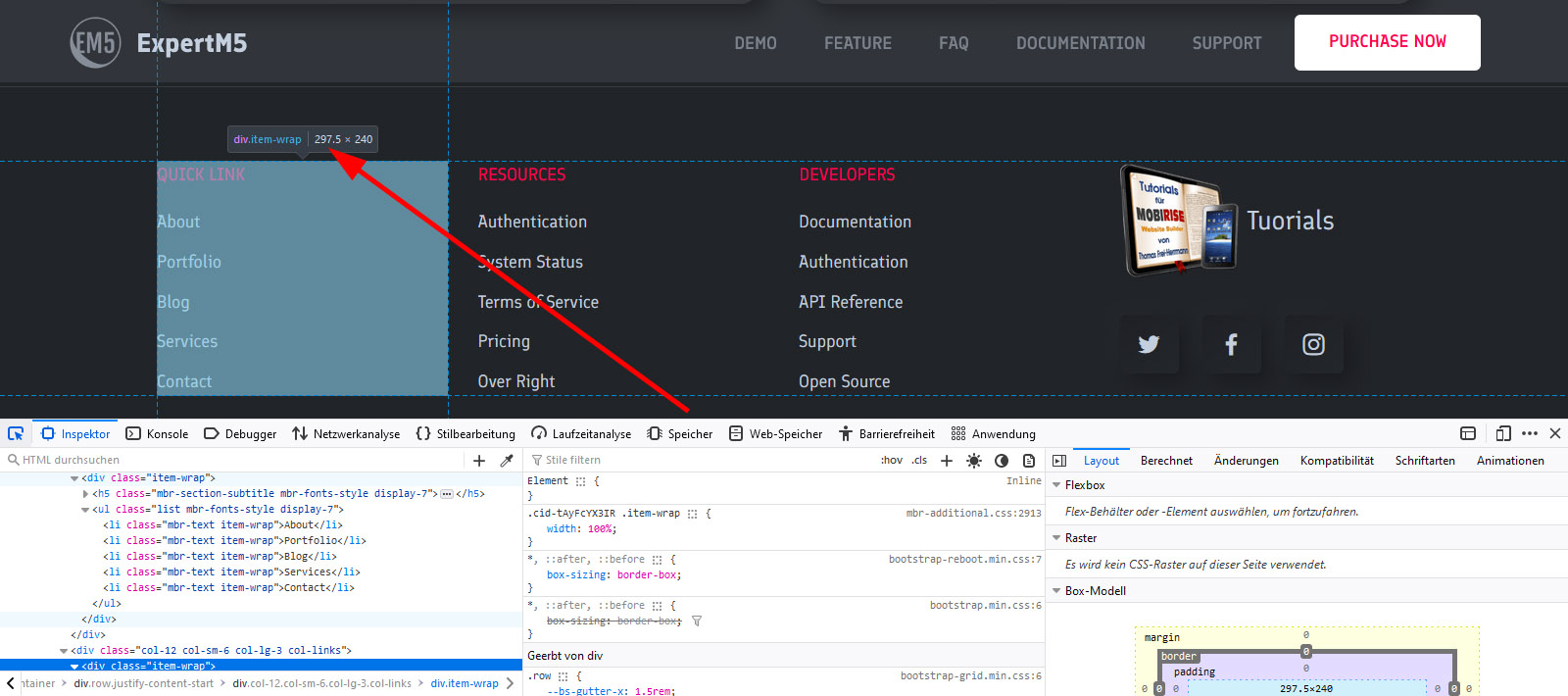Image resolution: width=1568 pixels, height=696 pixels.
Task: Collapse the Box-Modell section
Action: 1056,591
